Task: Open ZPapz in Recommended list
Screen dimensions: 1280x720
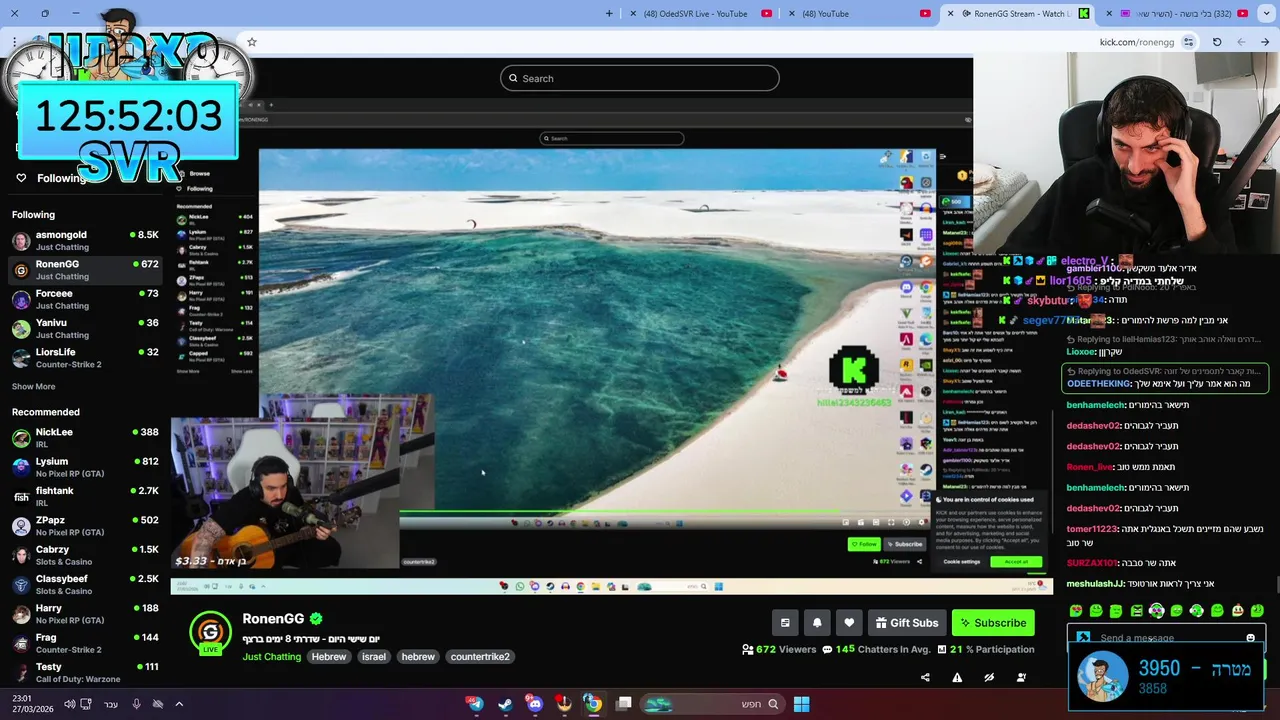Action: pos(85,526)
